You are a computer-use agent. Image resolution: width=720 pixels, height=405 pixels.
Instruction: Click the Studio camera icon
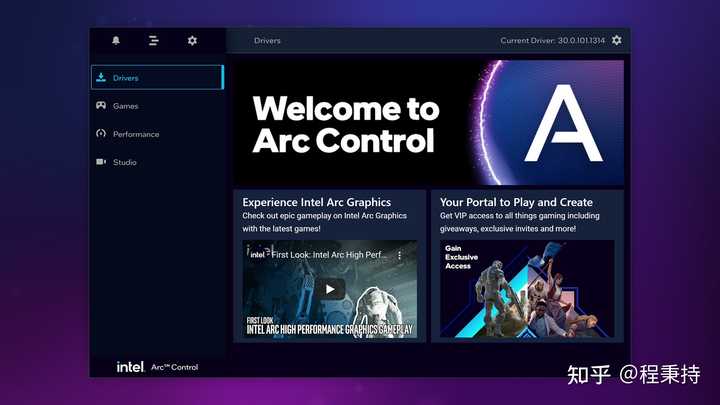click(x=101, y=162)
